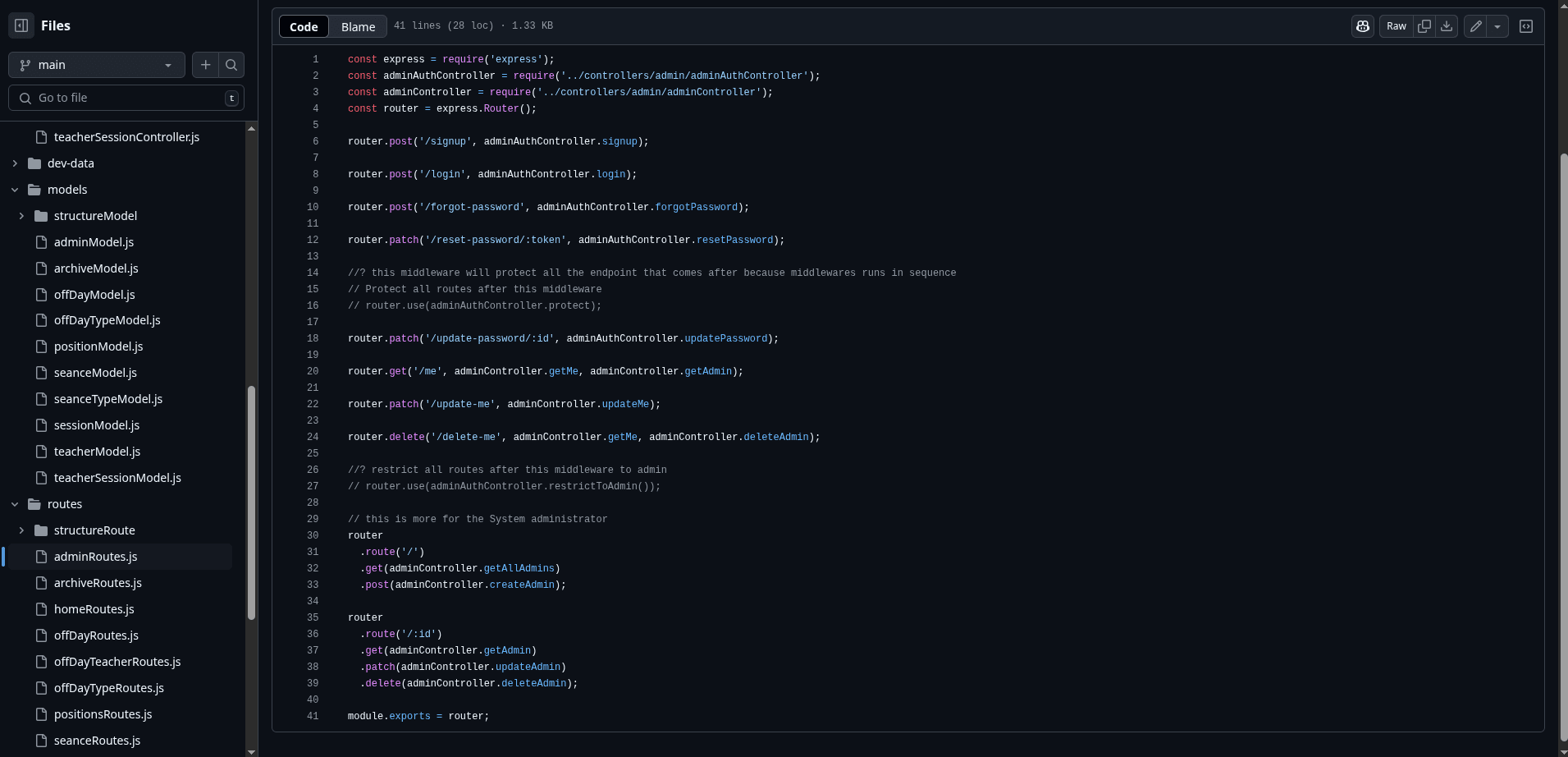Download the raw file icon

(x=1447, y=26)
